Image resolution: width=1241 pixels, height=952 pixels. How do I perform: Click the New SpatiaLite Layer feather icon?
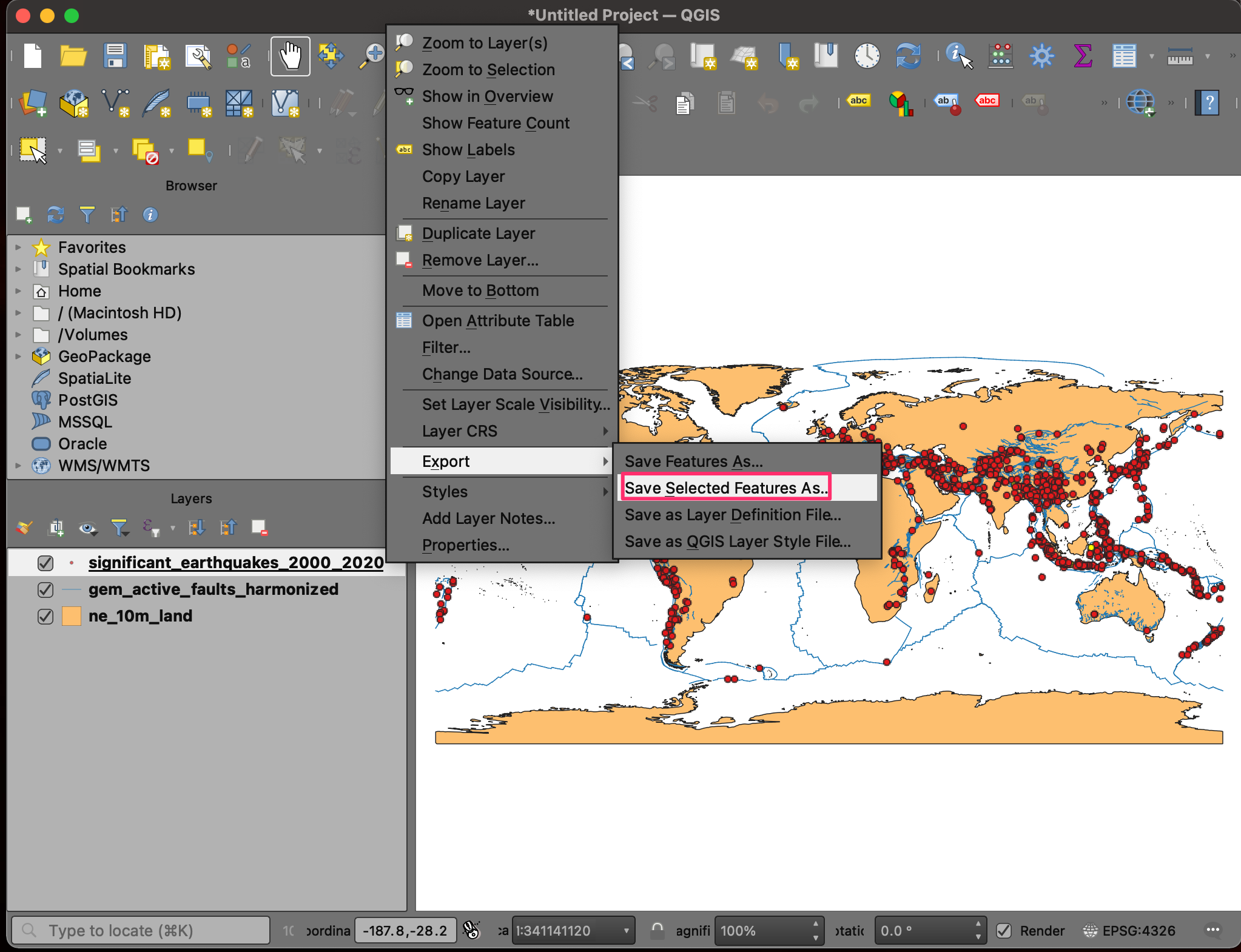[156, 102]
